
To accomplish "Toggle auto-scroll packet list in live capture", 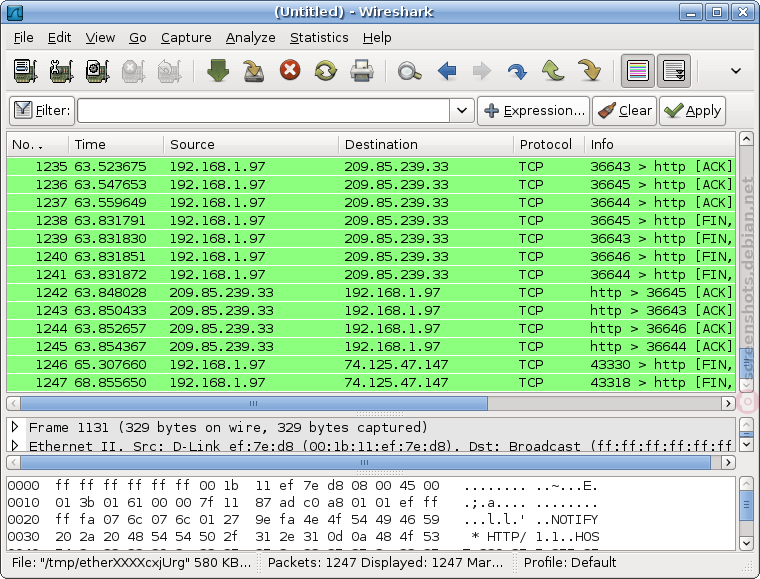I will 674,71.
